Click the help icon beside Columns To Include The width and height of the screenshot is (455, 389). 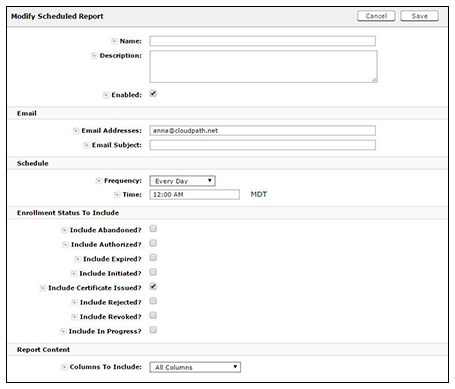pos(64,367)
